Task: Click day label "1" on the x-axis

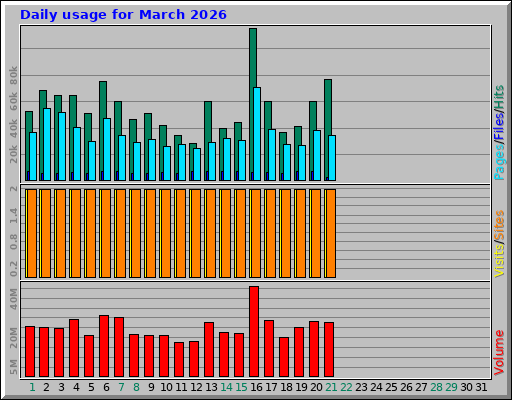Action: click(32, 387)
